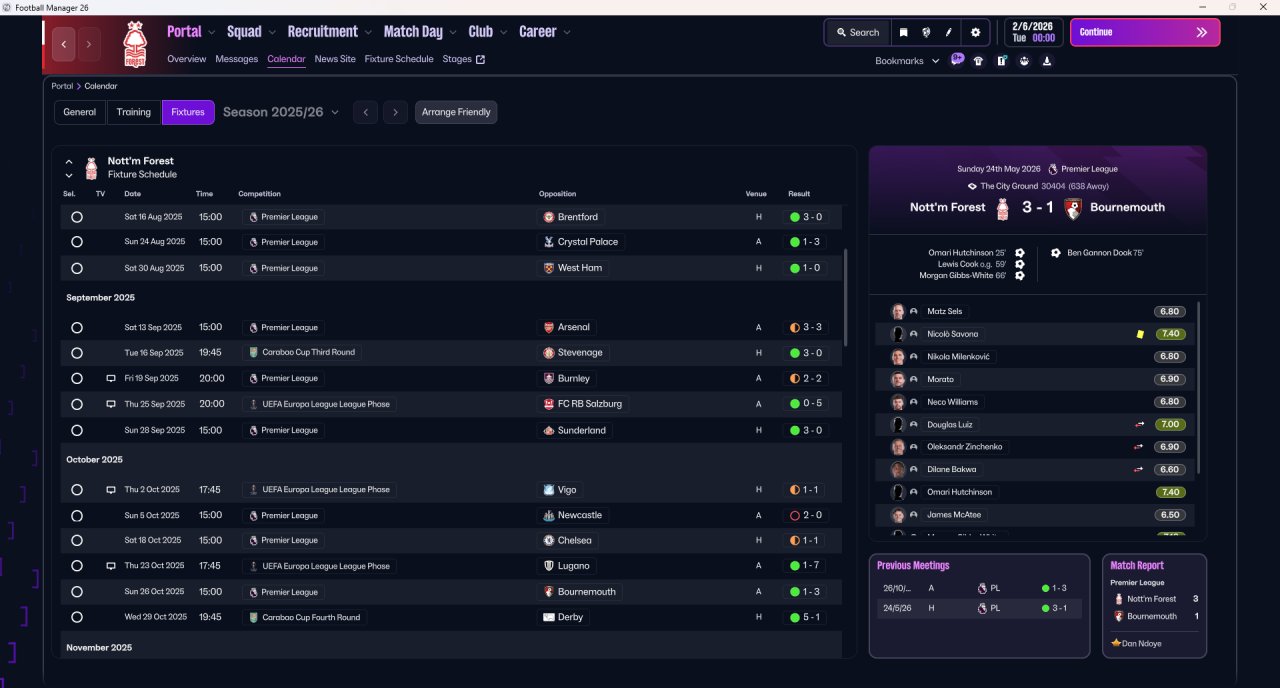The image size is (1280, 688).
Task: Click the shirt icon under Bookmarks
Action: 978,61
